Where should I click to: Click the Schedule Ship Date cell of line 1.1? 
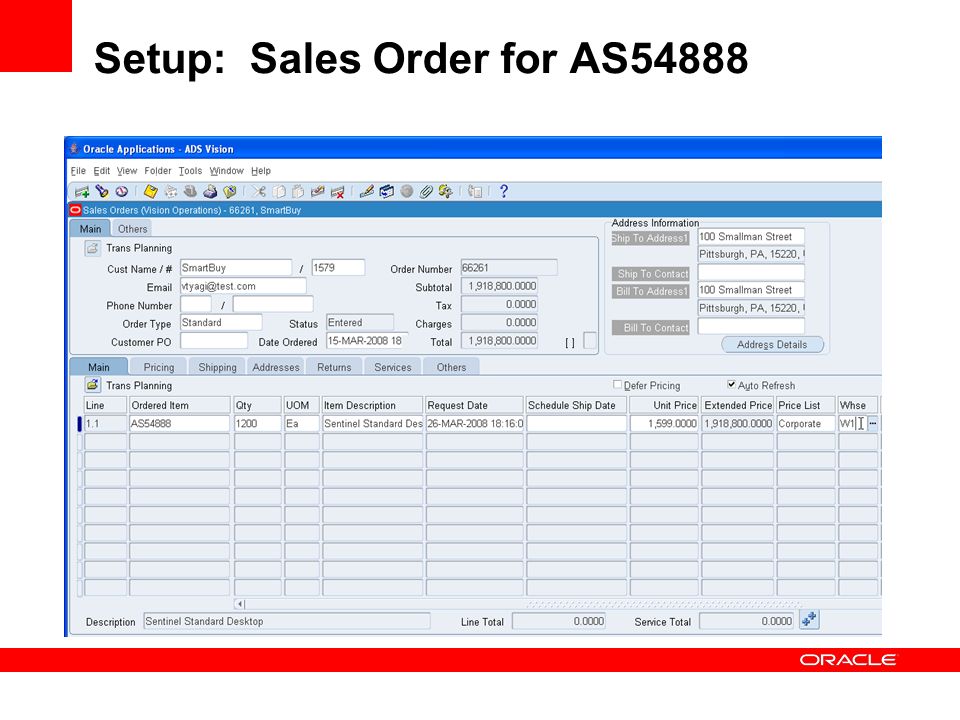coord(577,424)
